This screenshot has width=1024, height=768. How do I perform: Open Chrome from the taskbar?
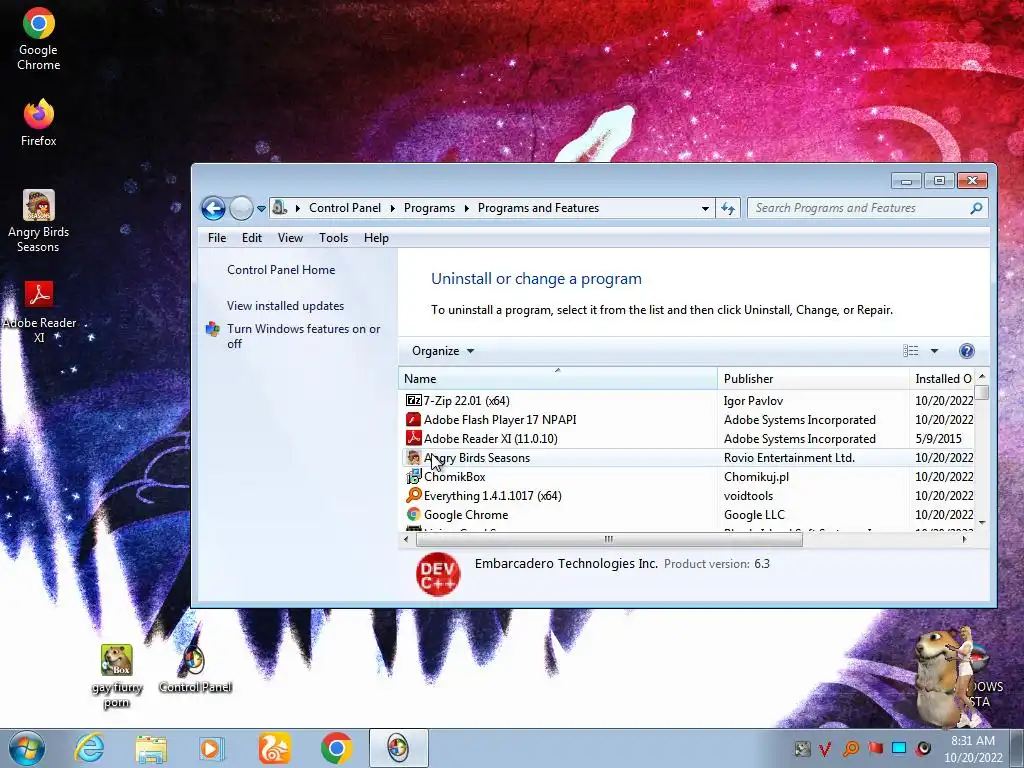point(336,748)
